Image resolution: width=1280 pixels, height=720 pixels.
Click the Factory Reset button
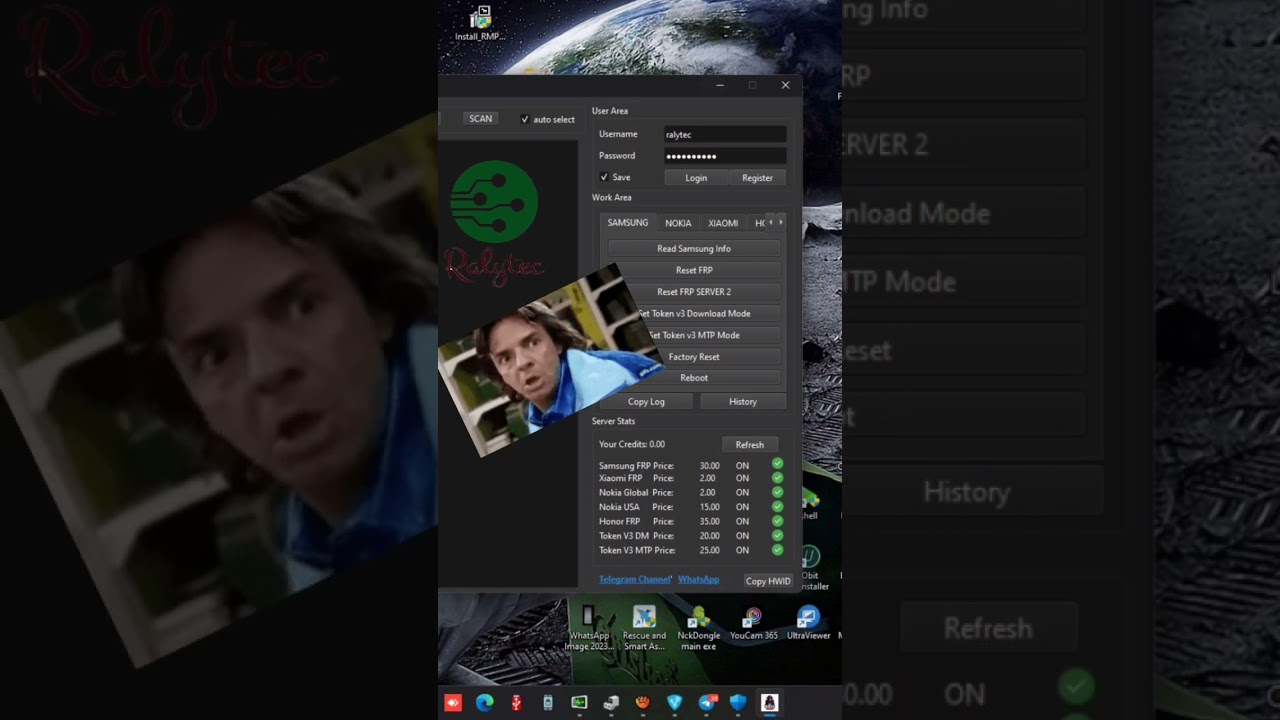[x=694, y=357]
